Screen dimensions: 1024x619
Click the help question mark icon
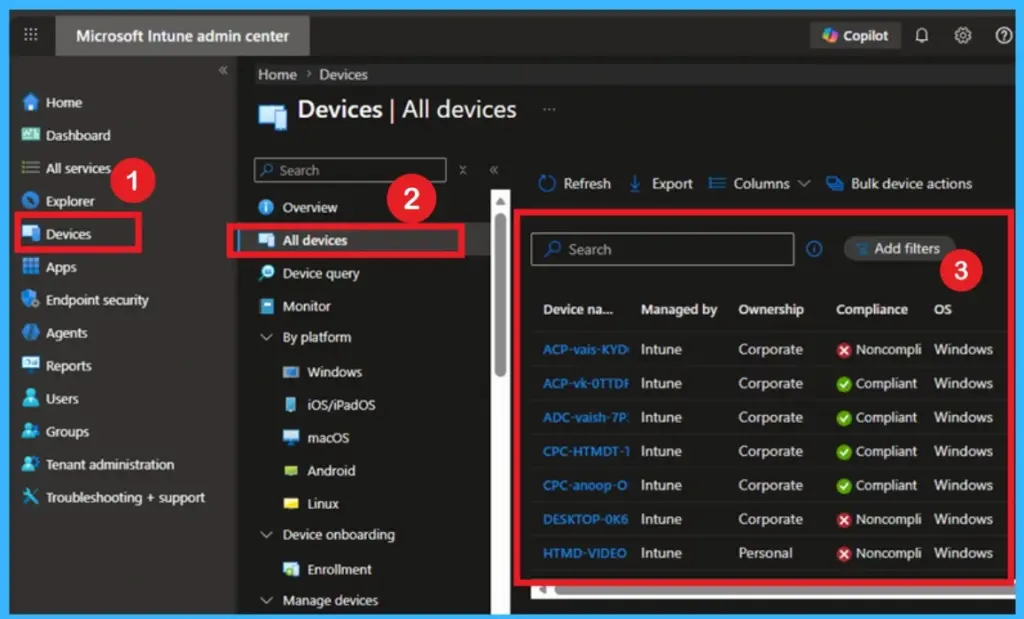(x=1003, y=35)
